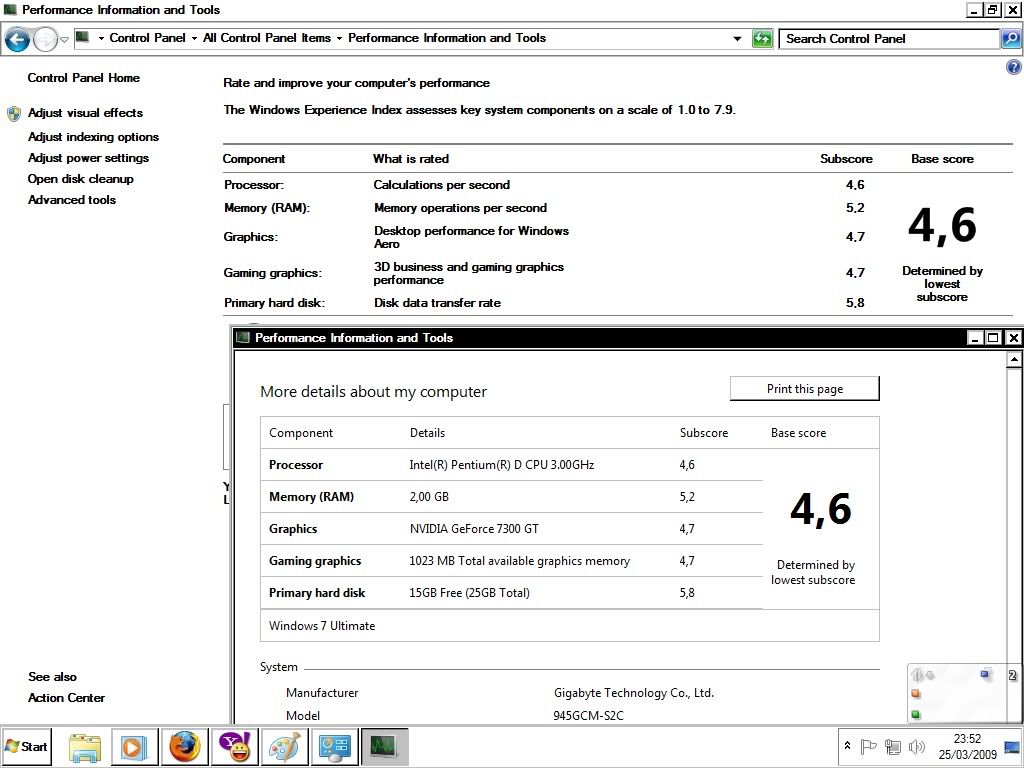Click the volume speaker tray icon
This screenshot has height=768, width=1024.
[x=916, y=746]
